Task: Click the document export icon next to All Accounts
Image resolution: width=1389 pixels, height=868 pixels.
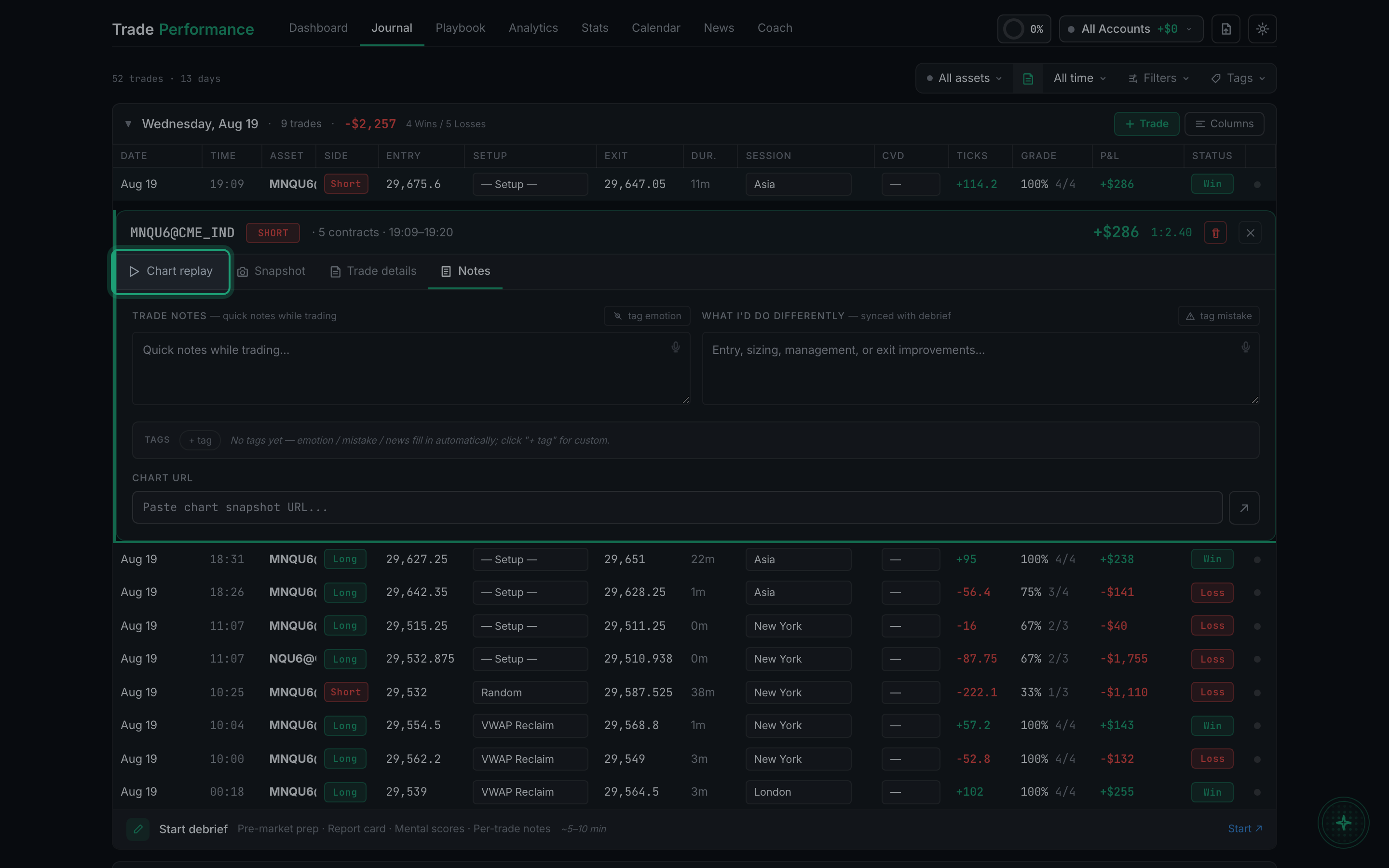Action: [1226, 29]
